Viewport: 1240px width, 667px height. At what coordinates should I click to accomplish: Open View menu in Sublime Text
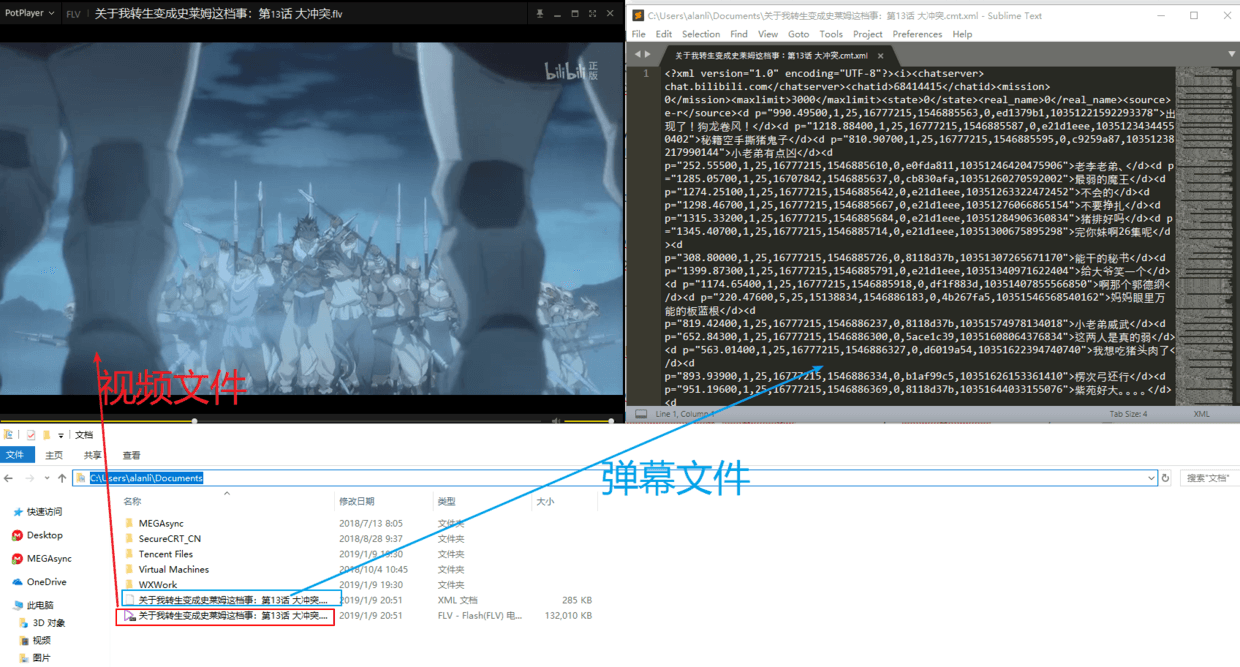[769, 34]
